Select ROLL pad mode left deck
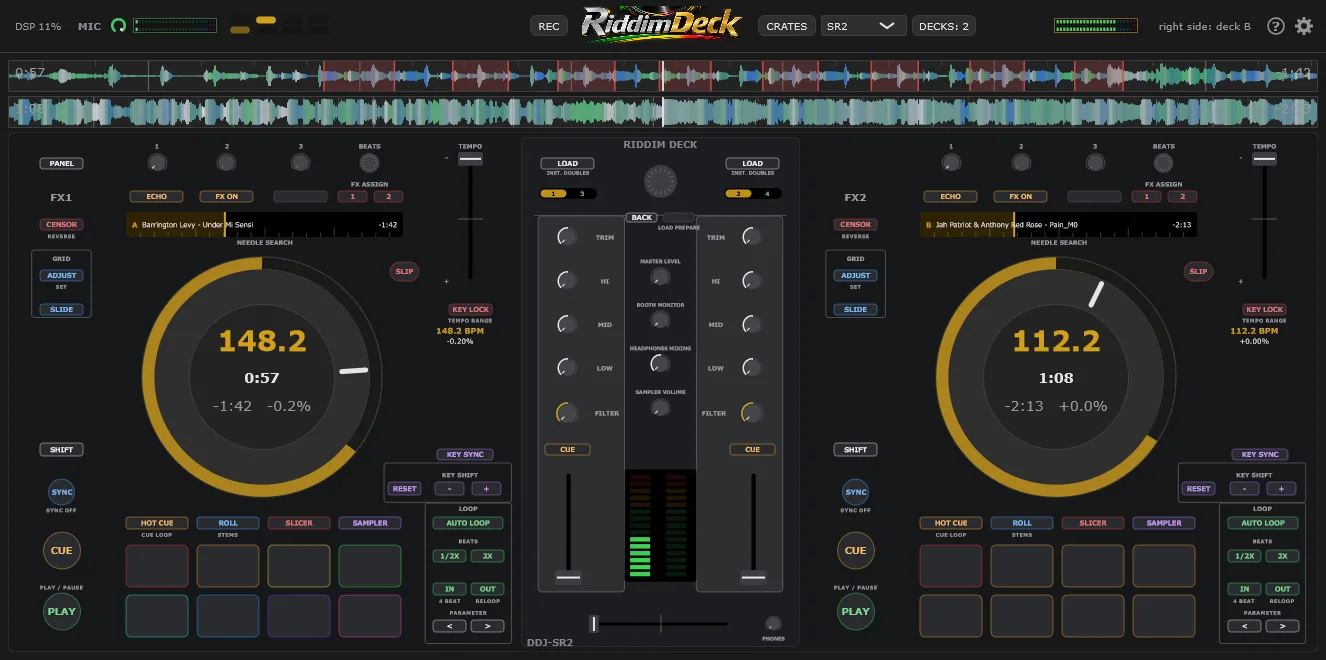Screen dimensions: 1326x660 [x=228, y=523]
